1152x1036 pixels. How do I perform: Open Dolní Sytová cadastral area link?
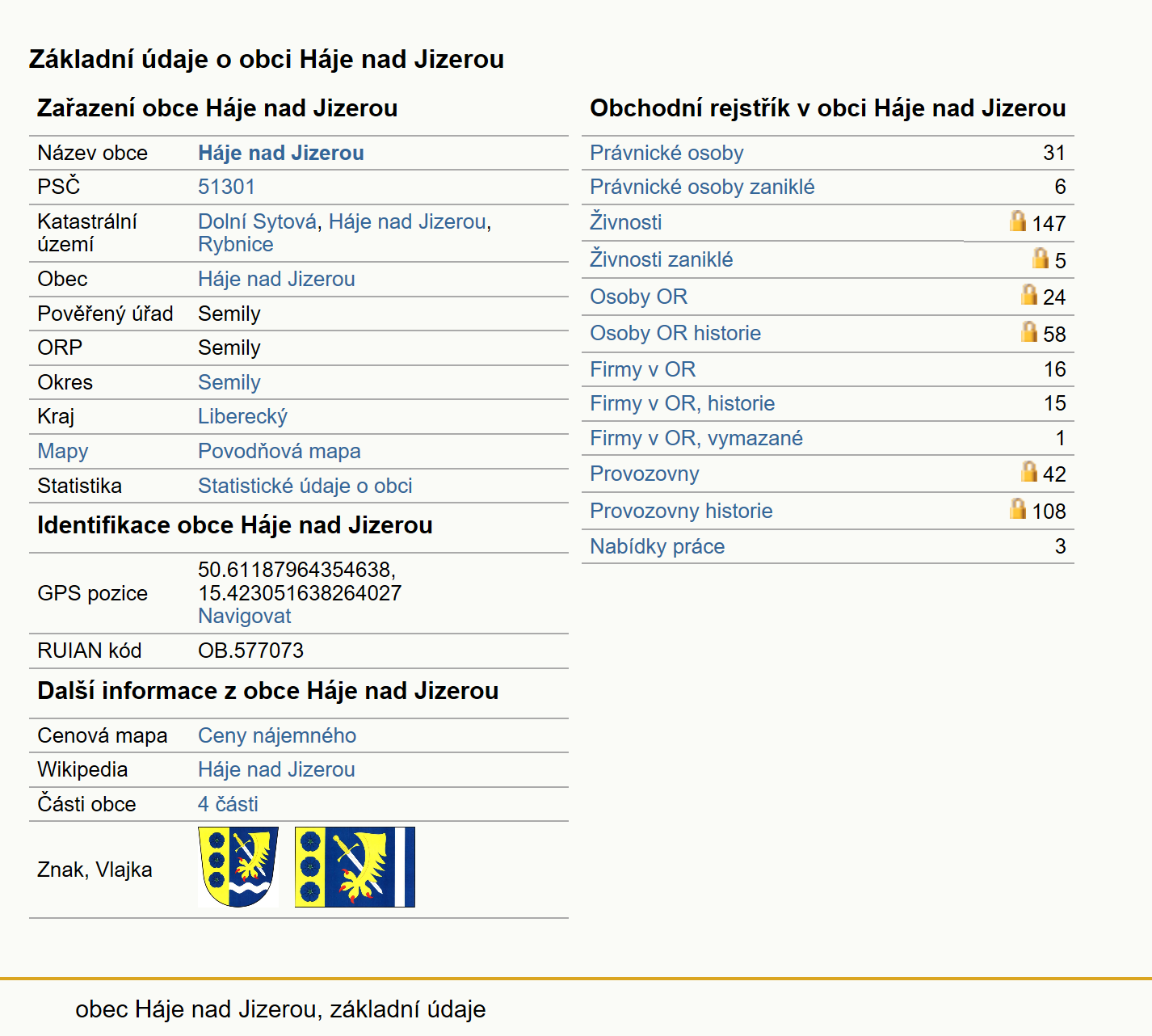(257, 221)
